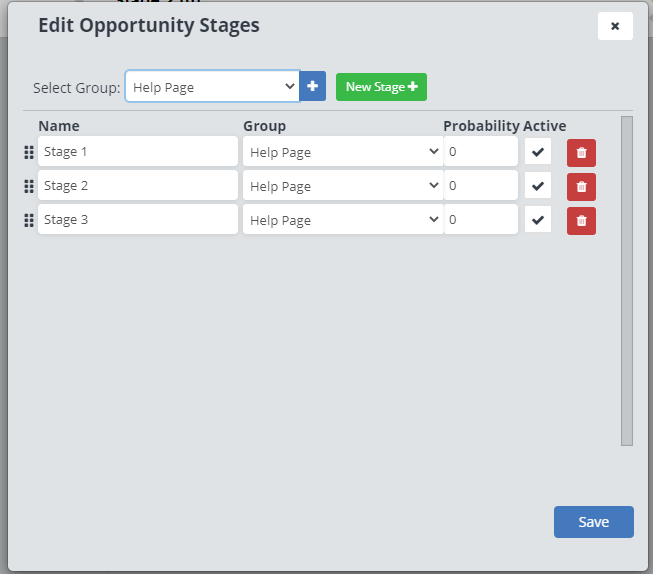This screenshot has width=653, height=574.
Task: Open the Select Group dropdown
Action: coord(212,87)
